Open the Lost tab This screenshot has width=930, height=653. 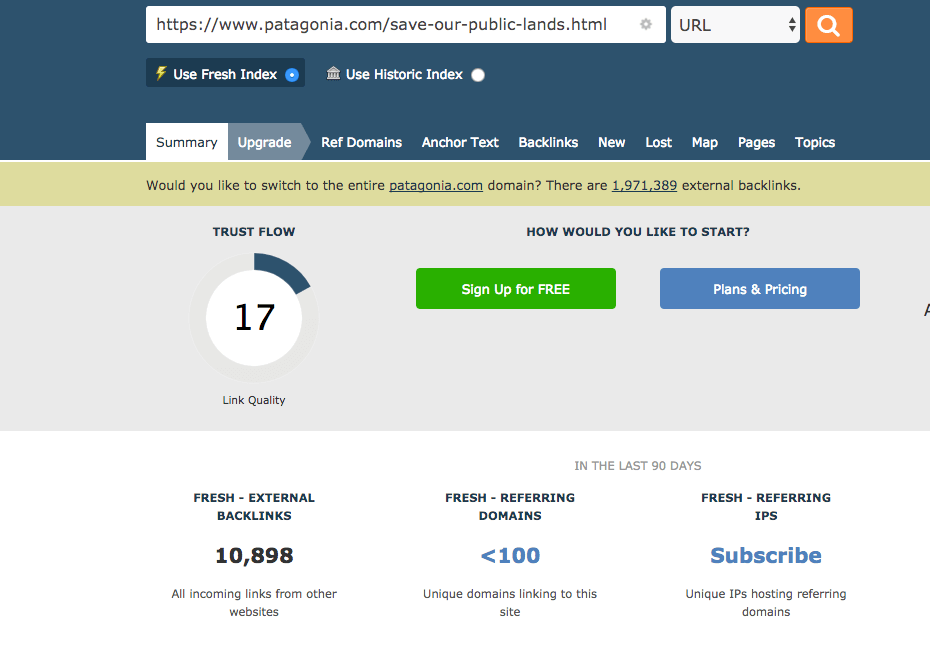coord(658,142)
